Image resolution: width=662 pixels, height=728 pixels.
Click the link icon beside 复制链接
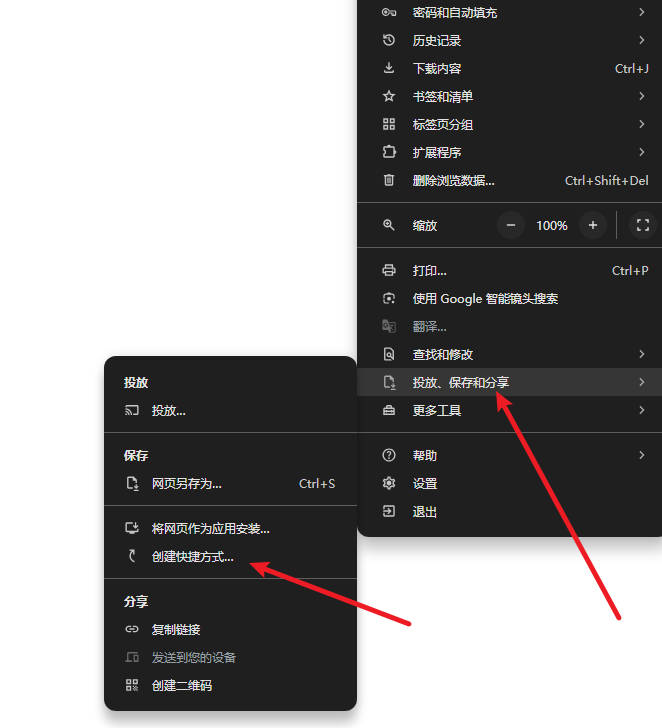coord(132,630)
